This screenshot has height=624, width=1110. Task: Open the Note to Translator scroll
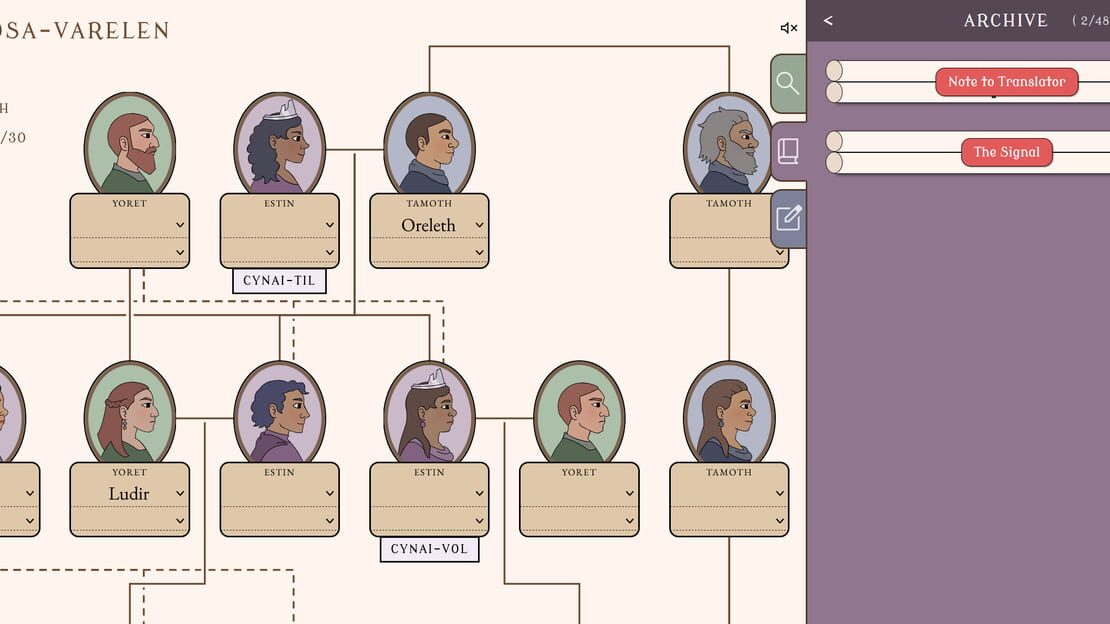[x=1007, y=81]
